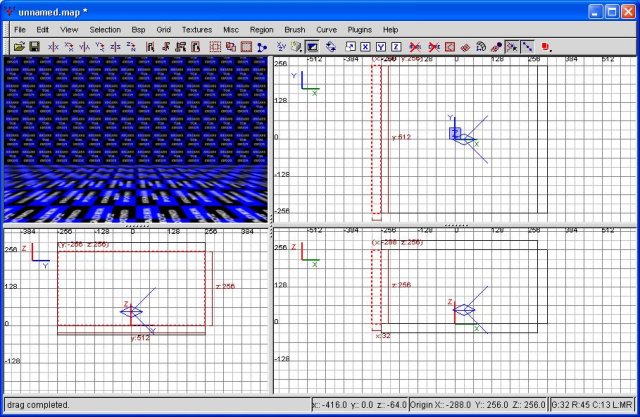Flip selection along the X axis
The height and width of the screenshot is (417, 640).
[53, 47]
